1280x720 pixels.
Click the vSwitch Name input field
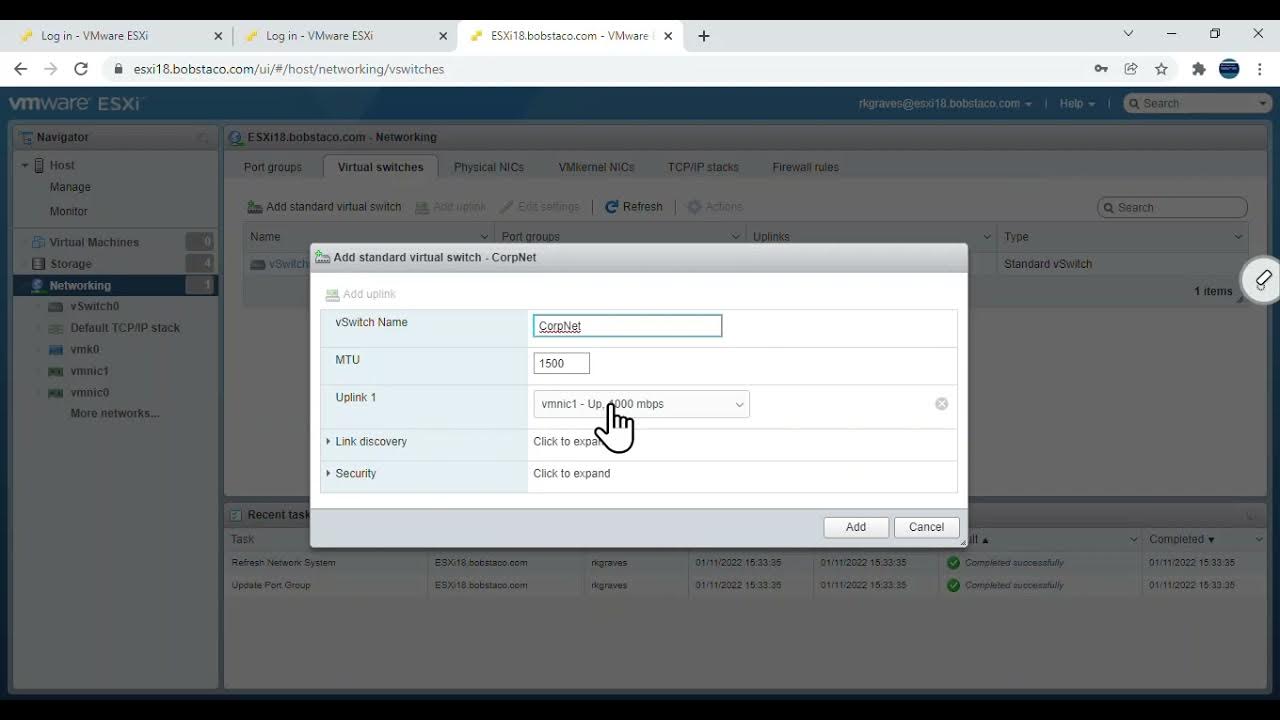tap(627, 326)
